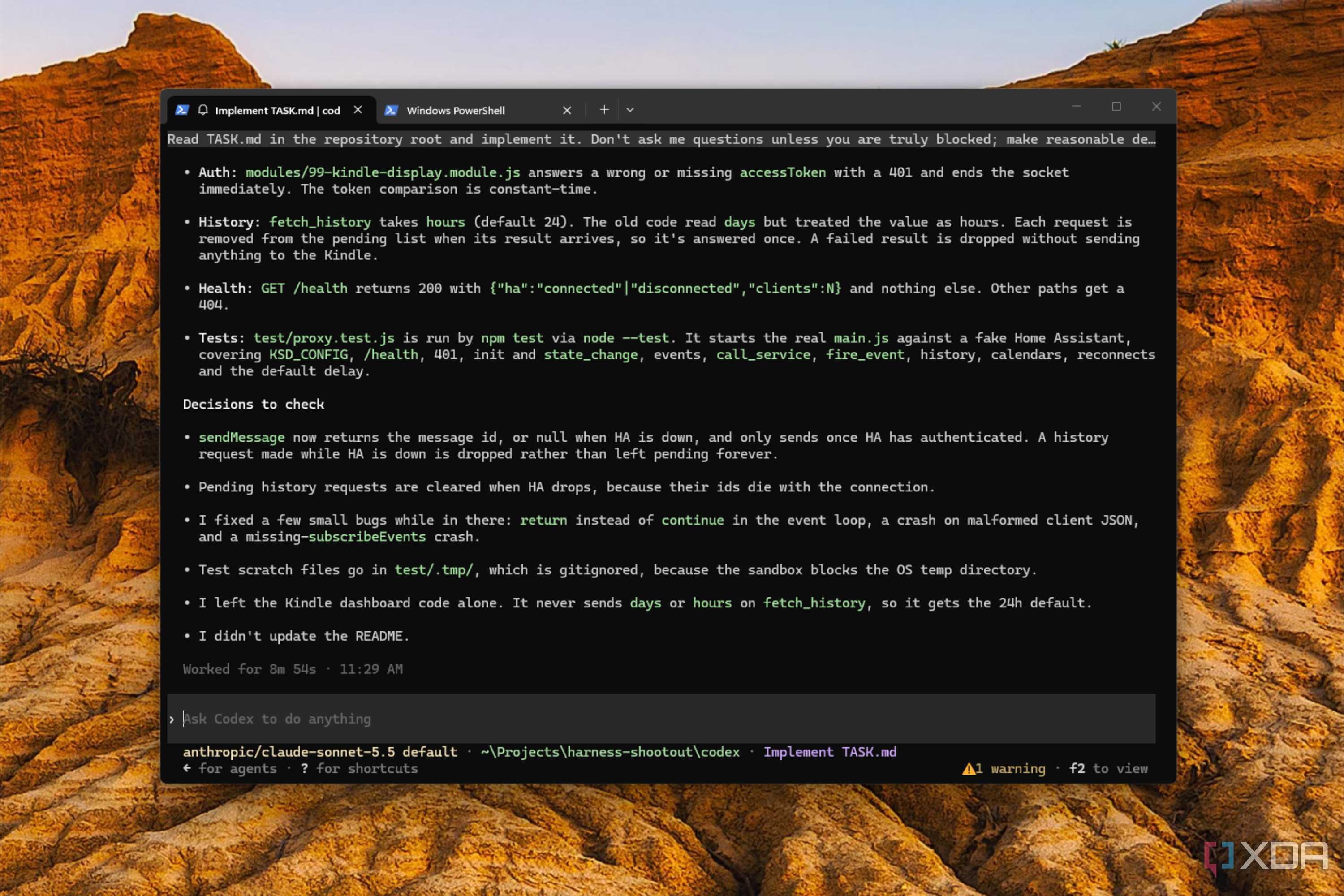
Task: Click the fire_event text
Action: pyautogui.click(x=865, y=355)
